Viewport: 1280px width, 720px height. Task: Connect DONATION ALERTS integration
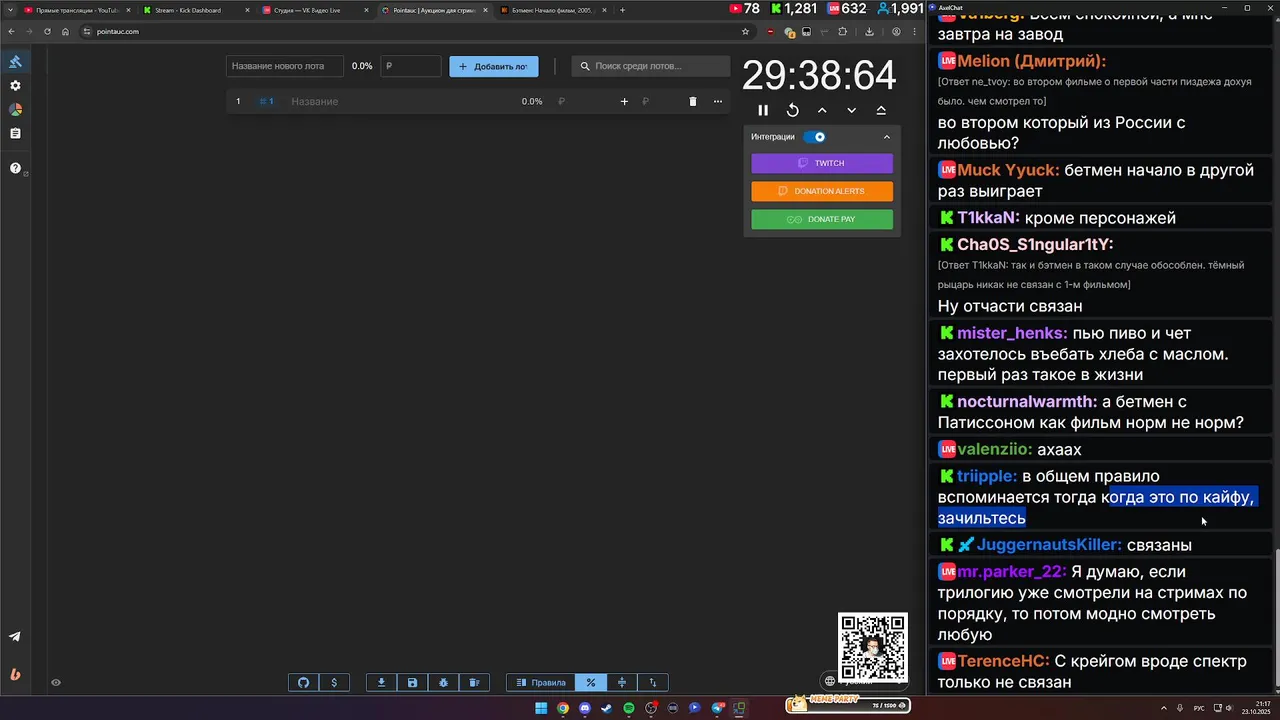point(822,191)
